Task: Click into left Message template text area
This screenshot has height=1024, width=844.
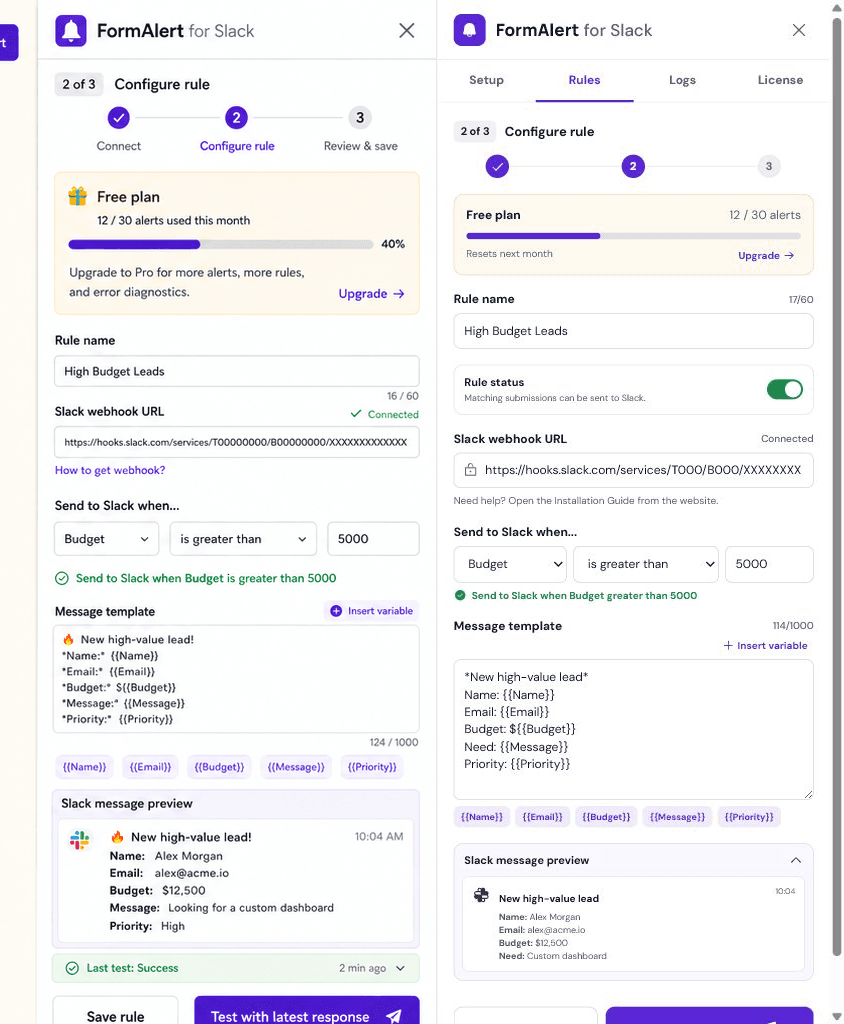Action: [236, 679]
